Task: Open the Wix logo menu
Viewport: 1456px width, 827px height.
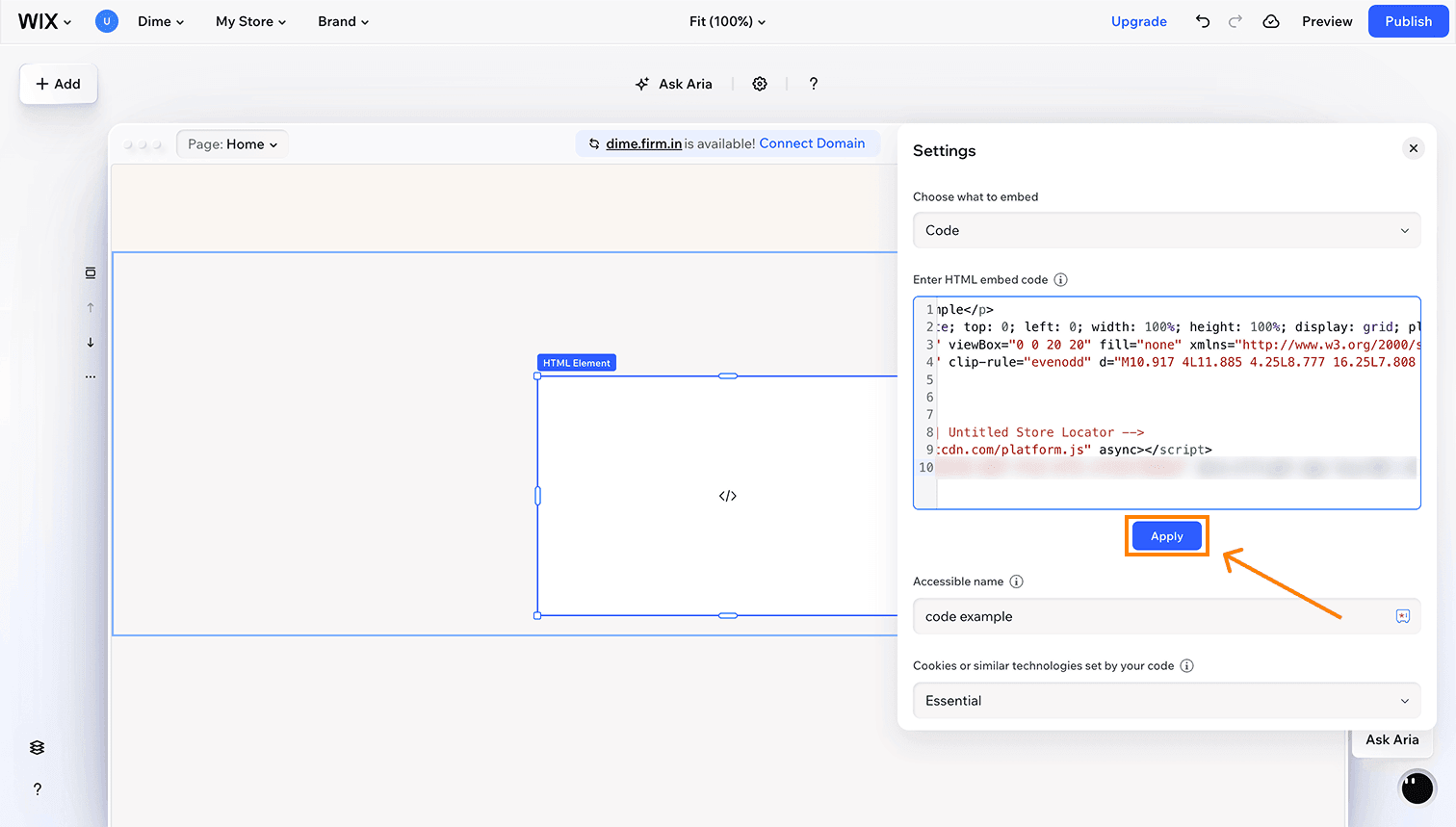Action: pos(44,21)
